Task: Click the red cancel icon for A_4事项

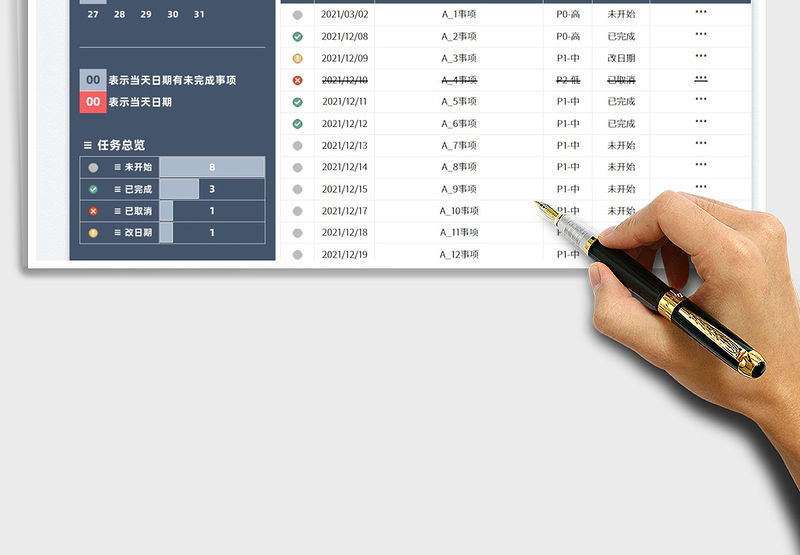Action: click(297, 80)
